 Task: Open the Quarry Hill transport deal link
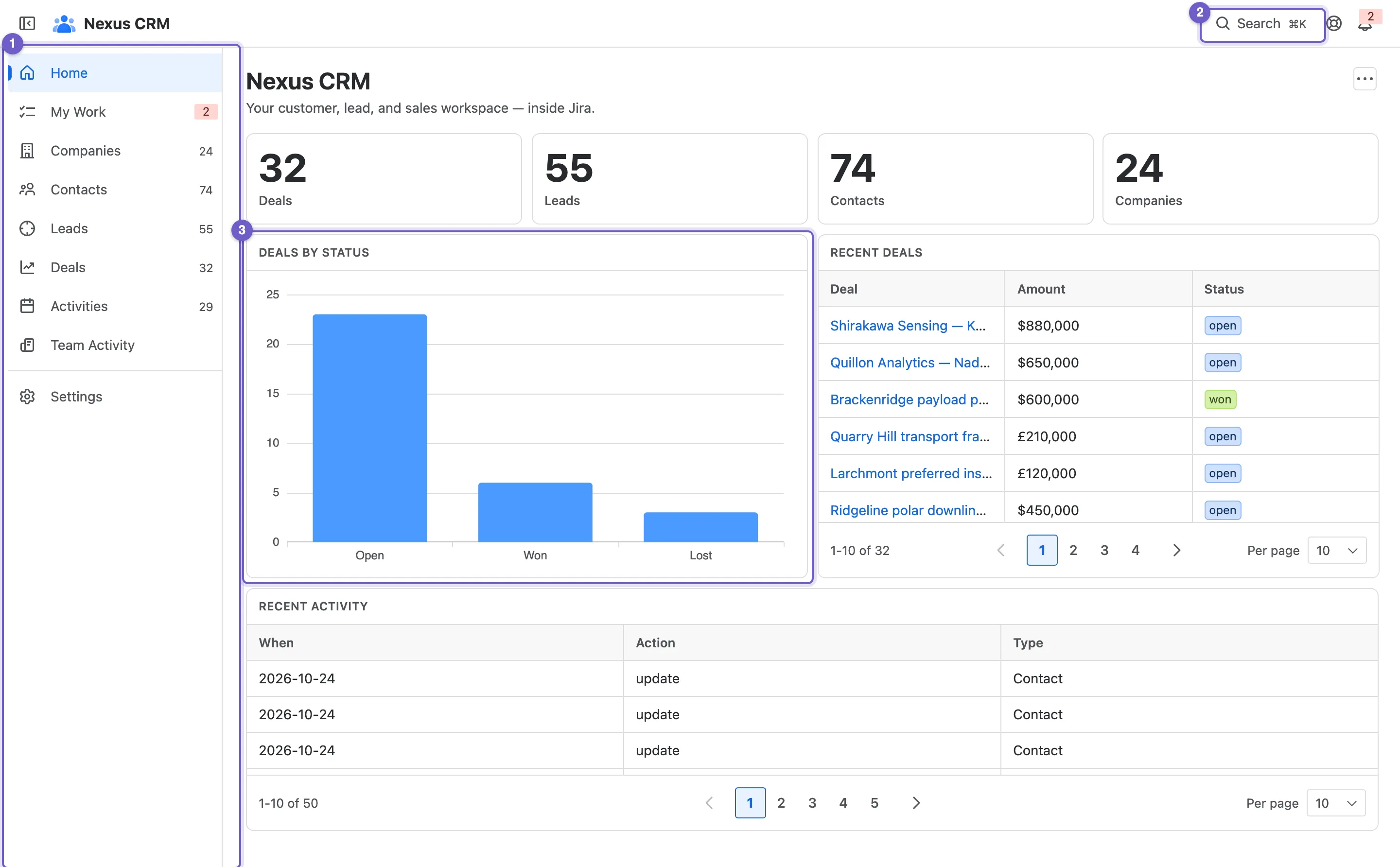[910, 436]
